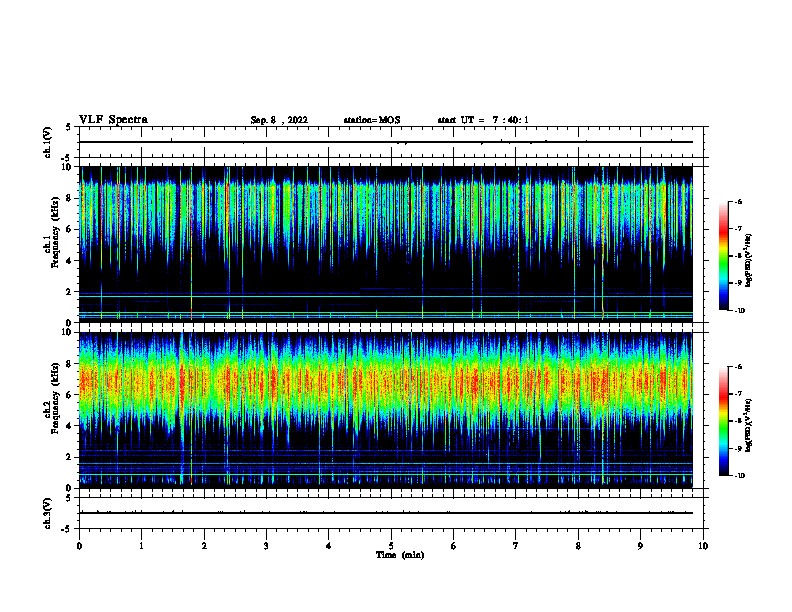Click the ch.3 voltage waveform trace

(x=385, y=513)
